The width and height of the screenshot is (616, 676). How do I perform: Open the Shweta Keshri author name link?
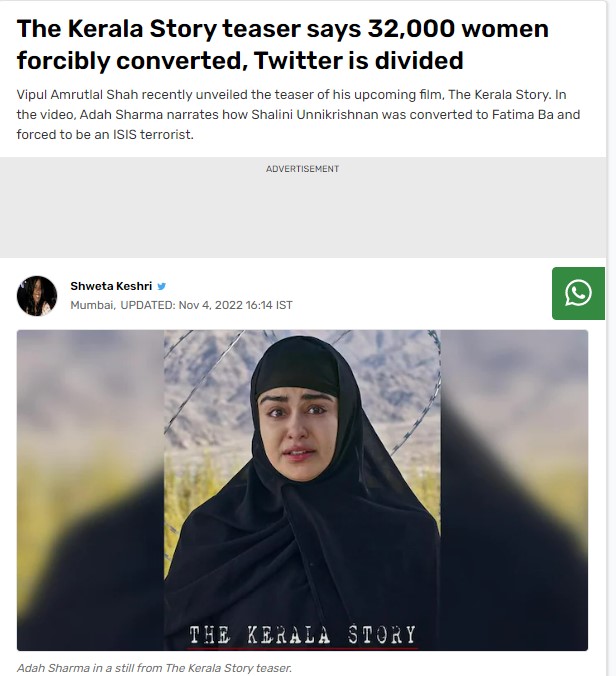[111, 286]
